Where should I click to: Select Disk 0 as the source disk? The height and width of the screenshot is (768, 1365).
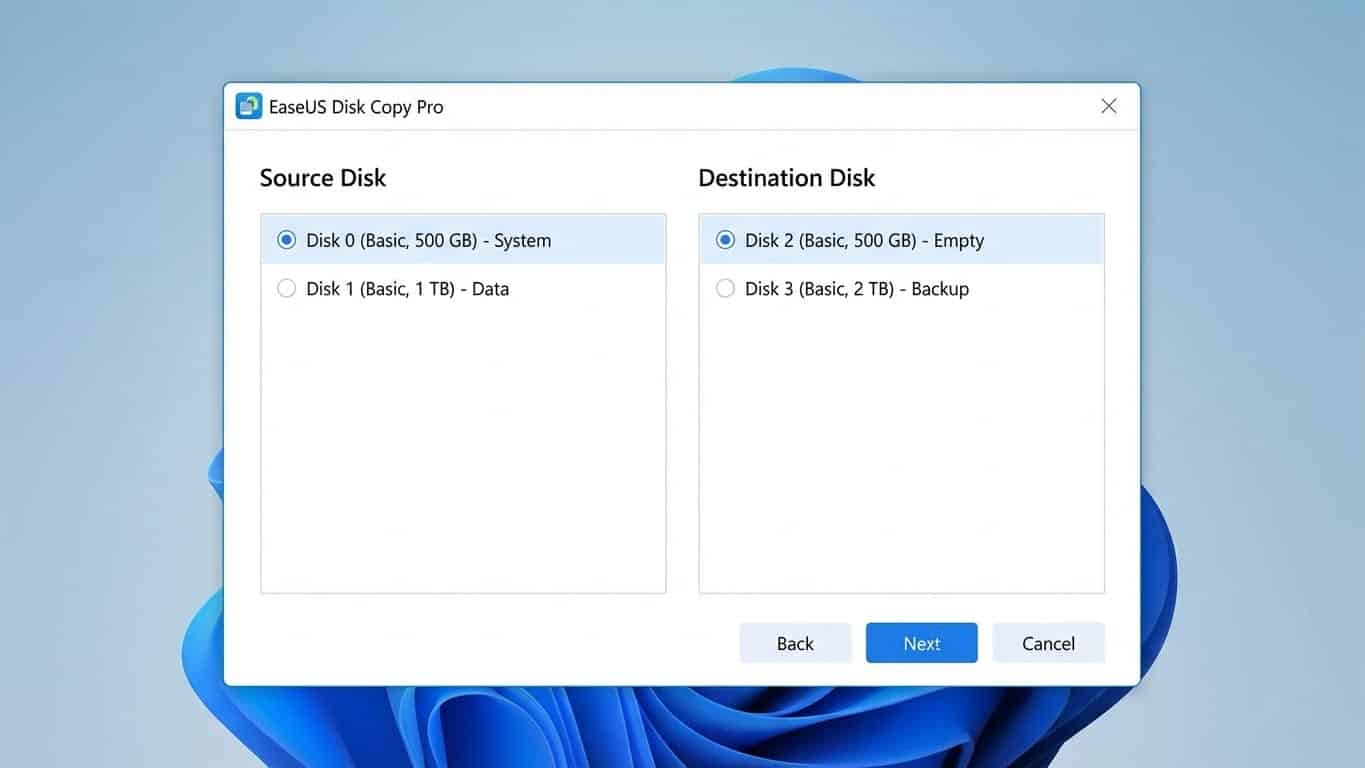[x=286, y=239]
